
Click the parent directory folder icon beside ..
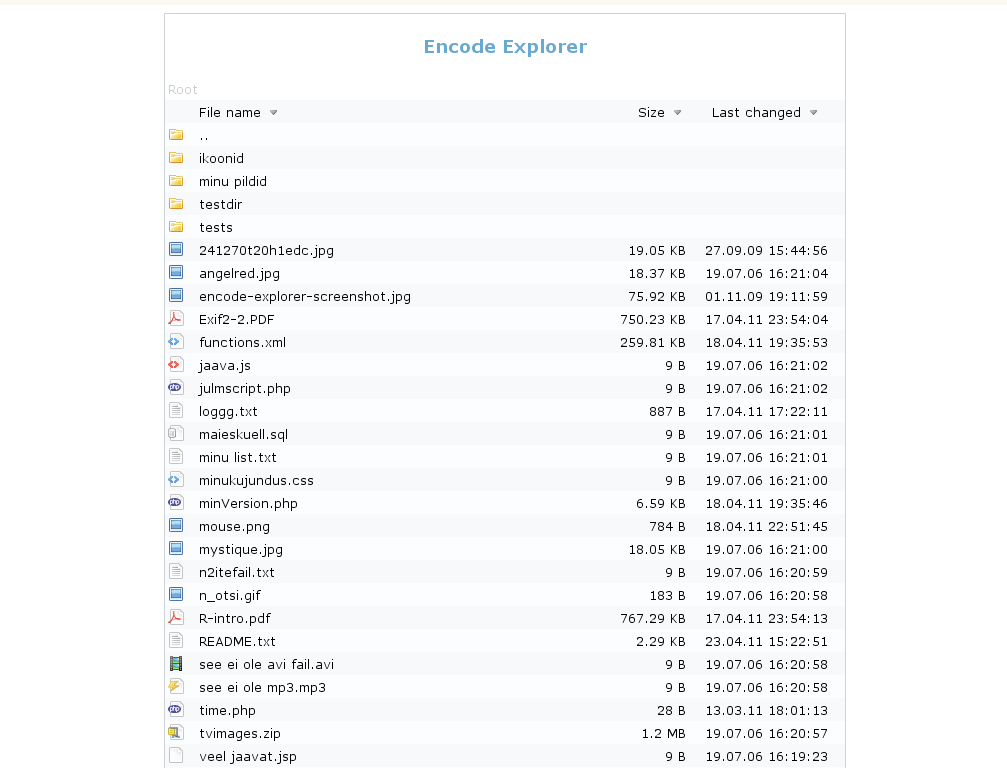click(x=176, y=135)
